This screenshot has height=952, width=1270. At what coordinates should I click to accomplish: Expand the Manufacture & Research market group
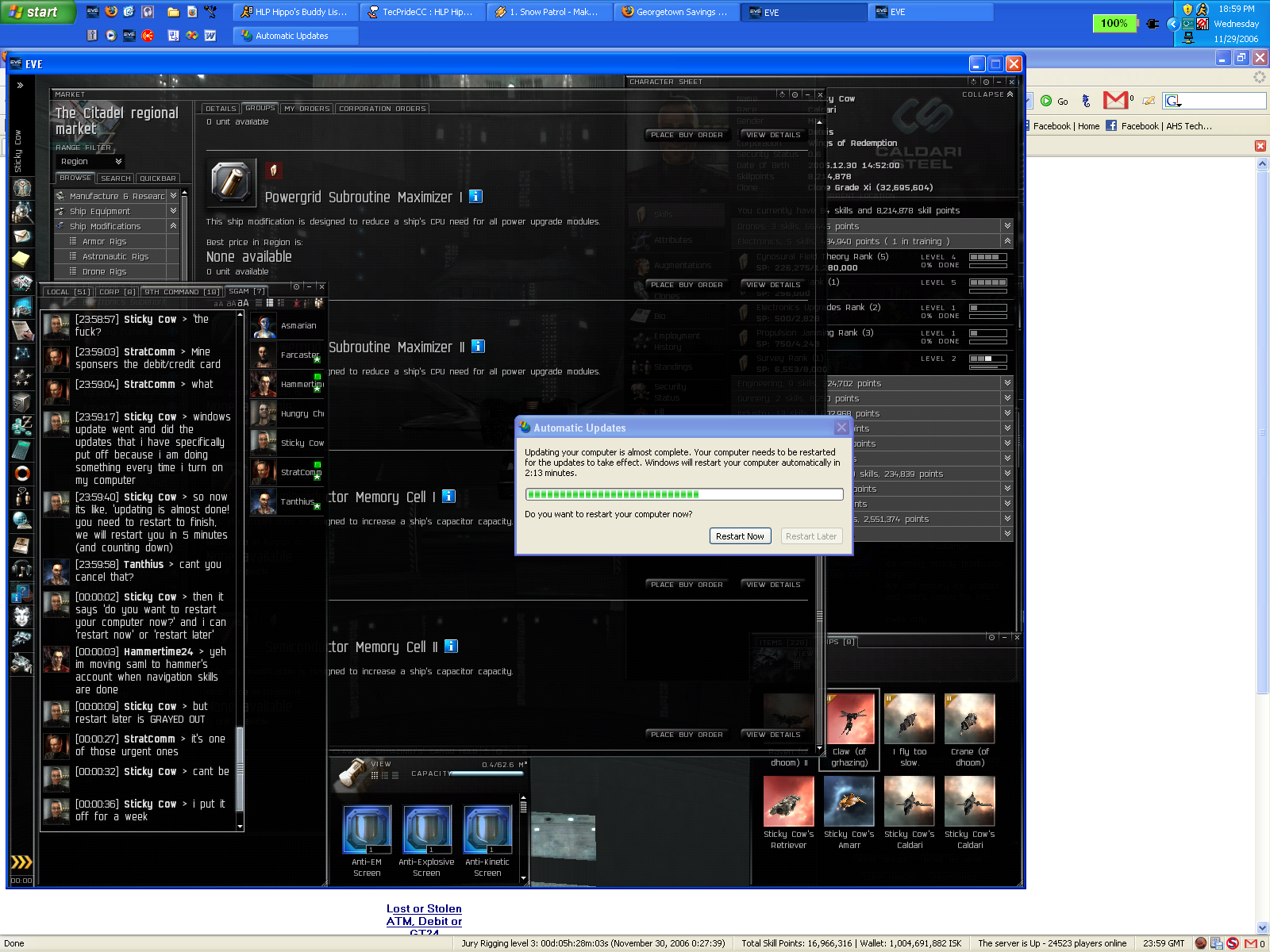[x=173, y=196]
